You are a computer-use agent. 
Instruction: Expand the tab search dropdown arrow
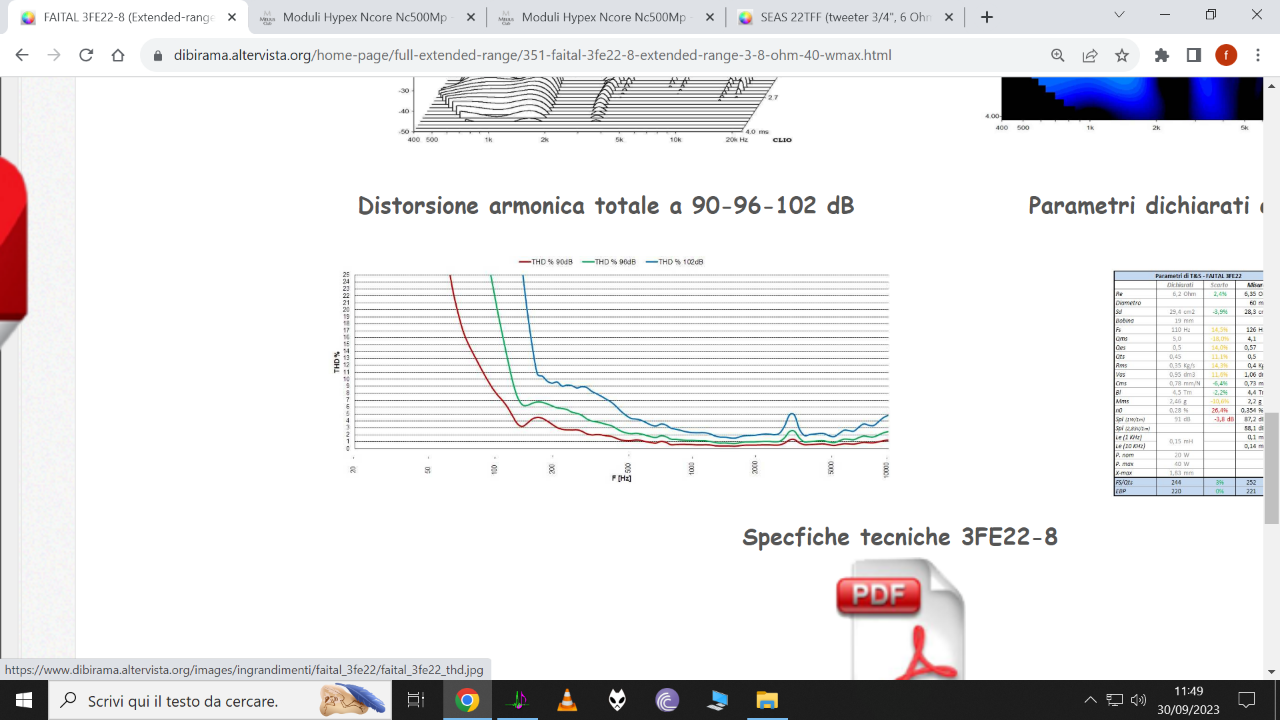point(1119,15)
